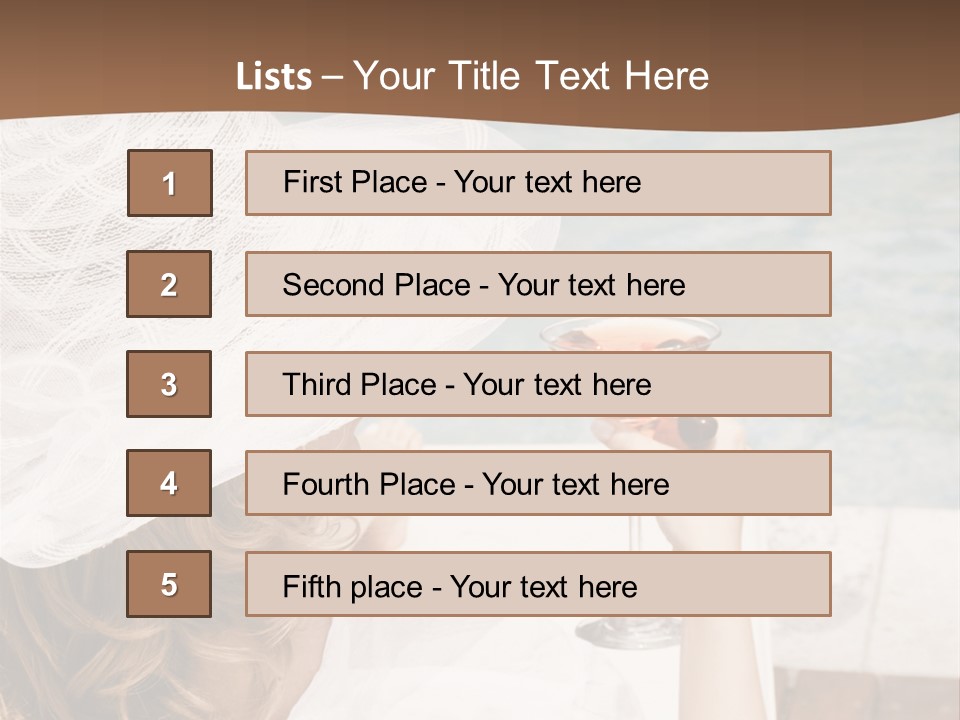Viewport: 960px width, 720px height.
Task: Select the Fifth place text bar
Action: coord(538,583)
